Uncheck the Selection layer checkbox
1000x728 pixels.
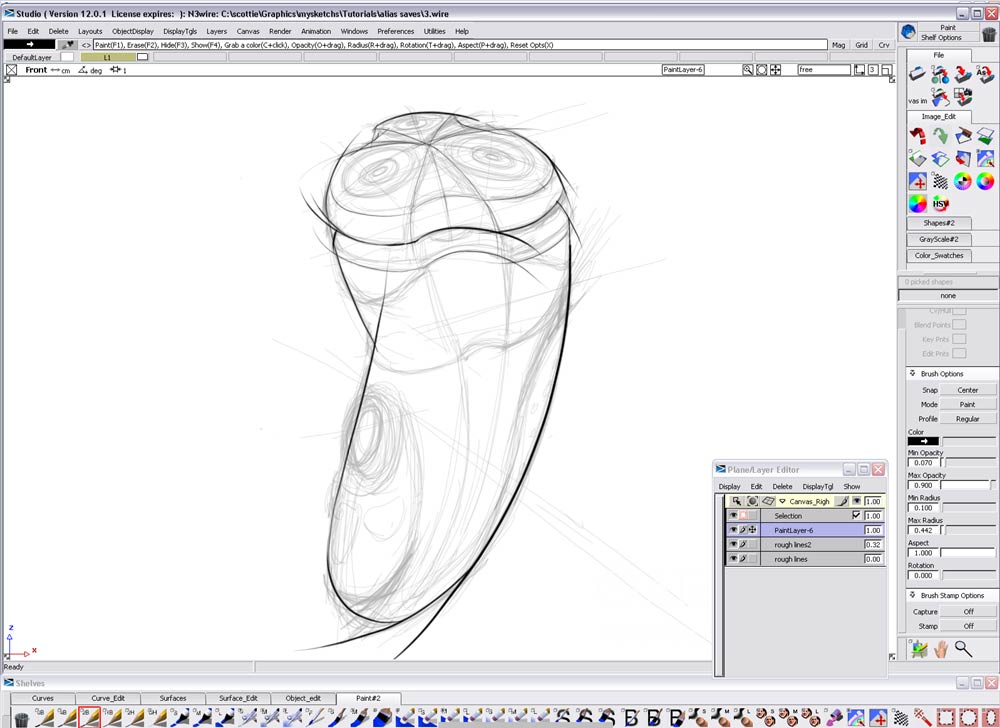click(x=856, y=515)
